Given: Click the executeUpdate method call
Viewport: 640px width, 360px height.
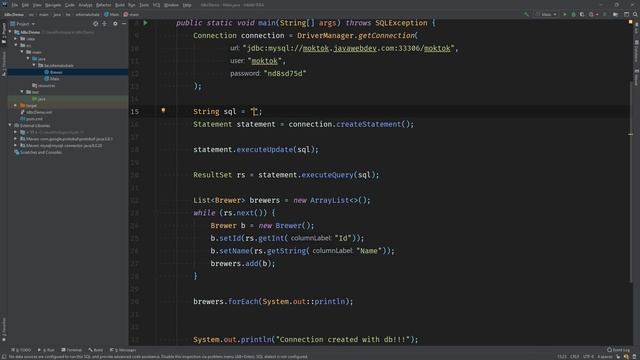Looking at the screenshot, I should click(264, 149).
